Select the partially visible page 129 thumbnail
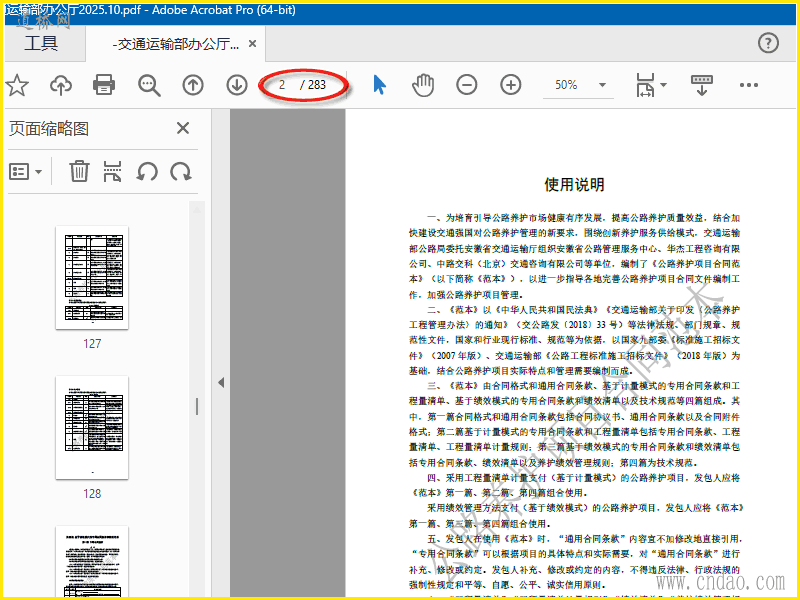Screen dimensions: 800x600 point(92,562)
